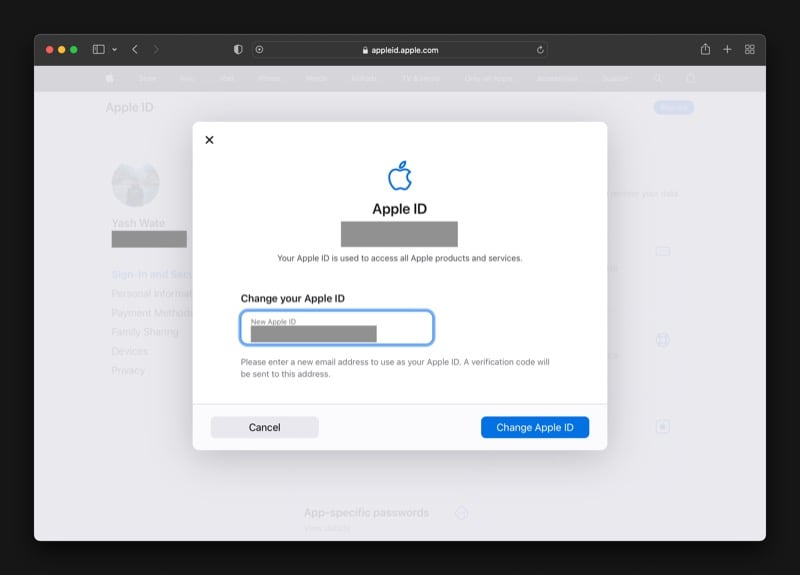Go back with Safari's back arrow
This screenshot has height=575, width=800.
tap(135, 49)
